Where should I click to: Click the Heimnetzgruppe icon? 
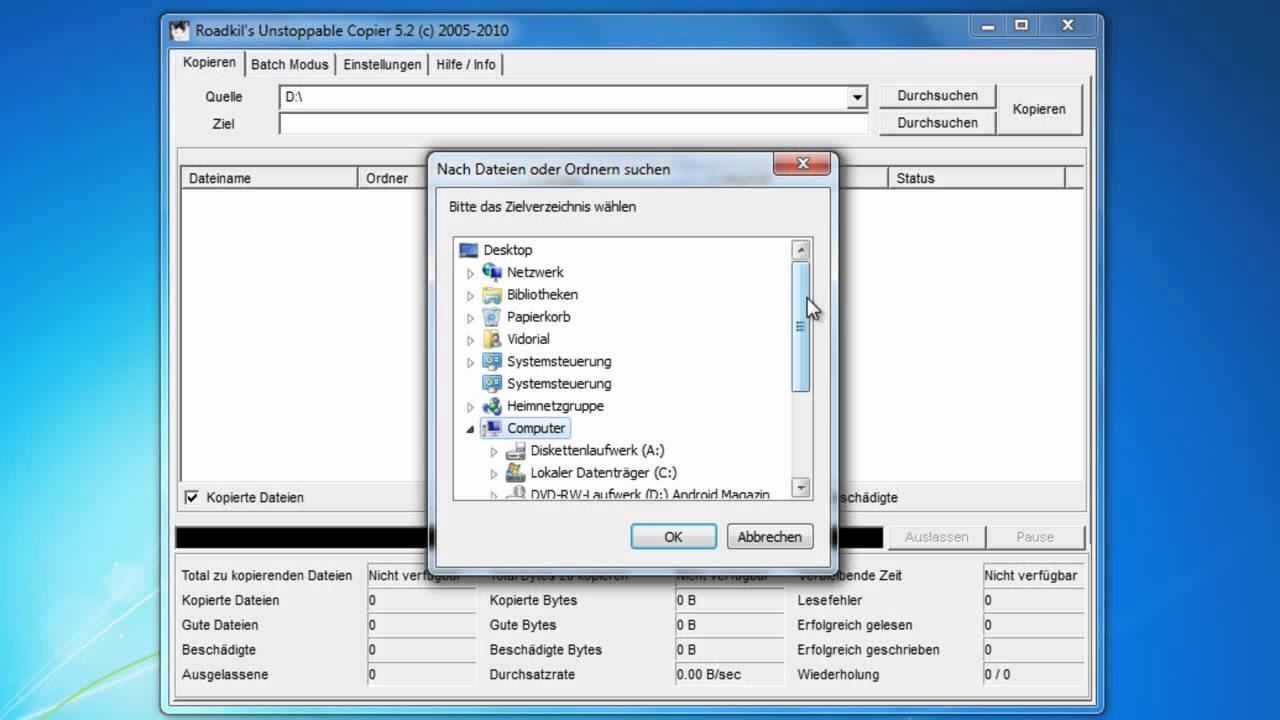492,406
